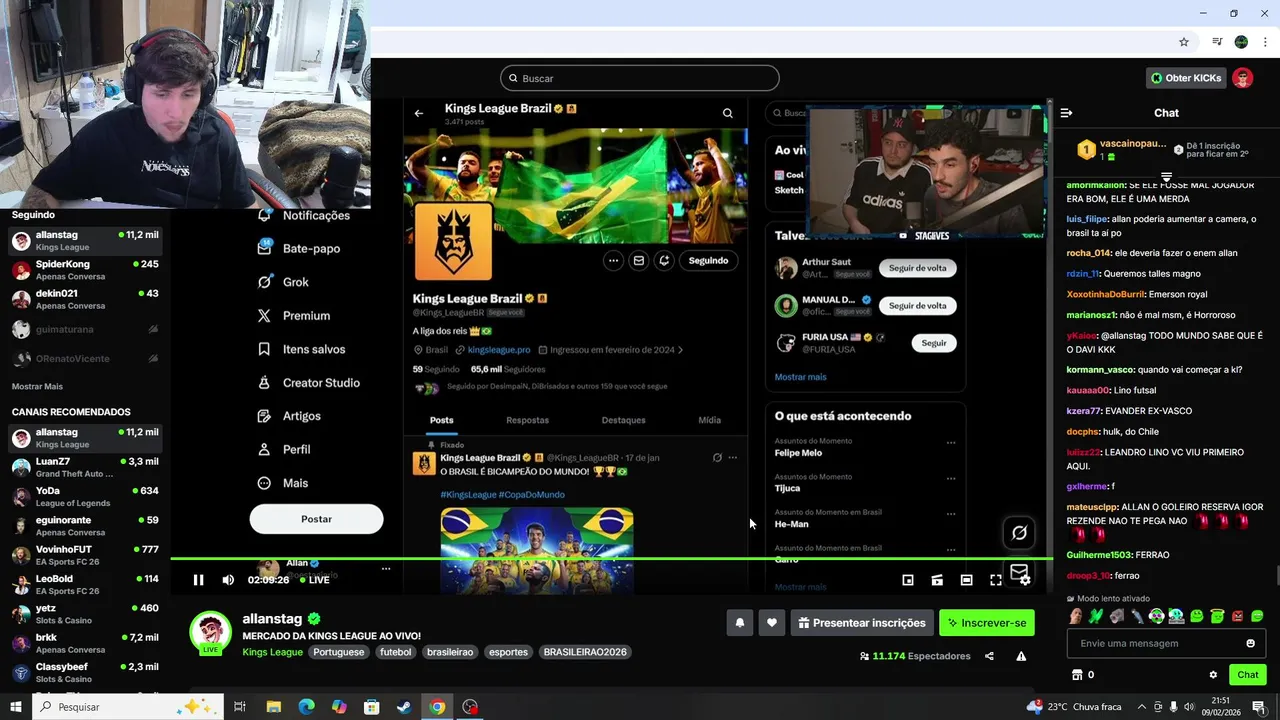Open Task View on the taskbar
Image resolution: width=1280 pixels, height=720 pixels.
(x=240, y=707)
